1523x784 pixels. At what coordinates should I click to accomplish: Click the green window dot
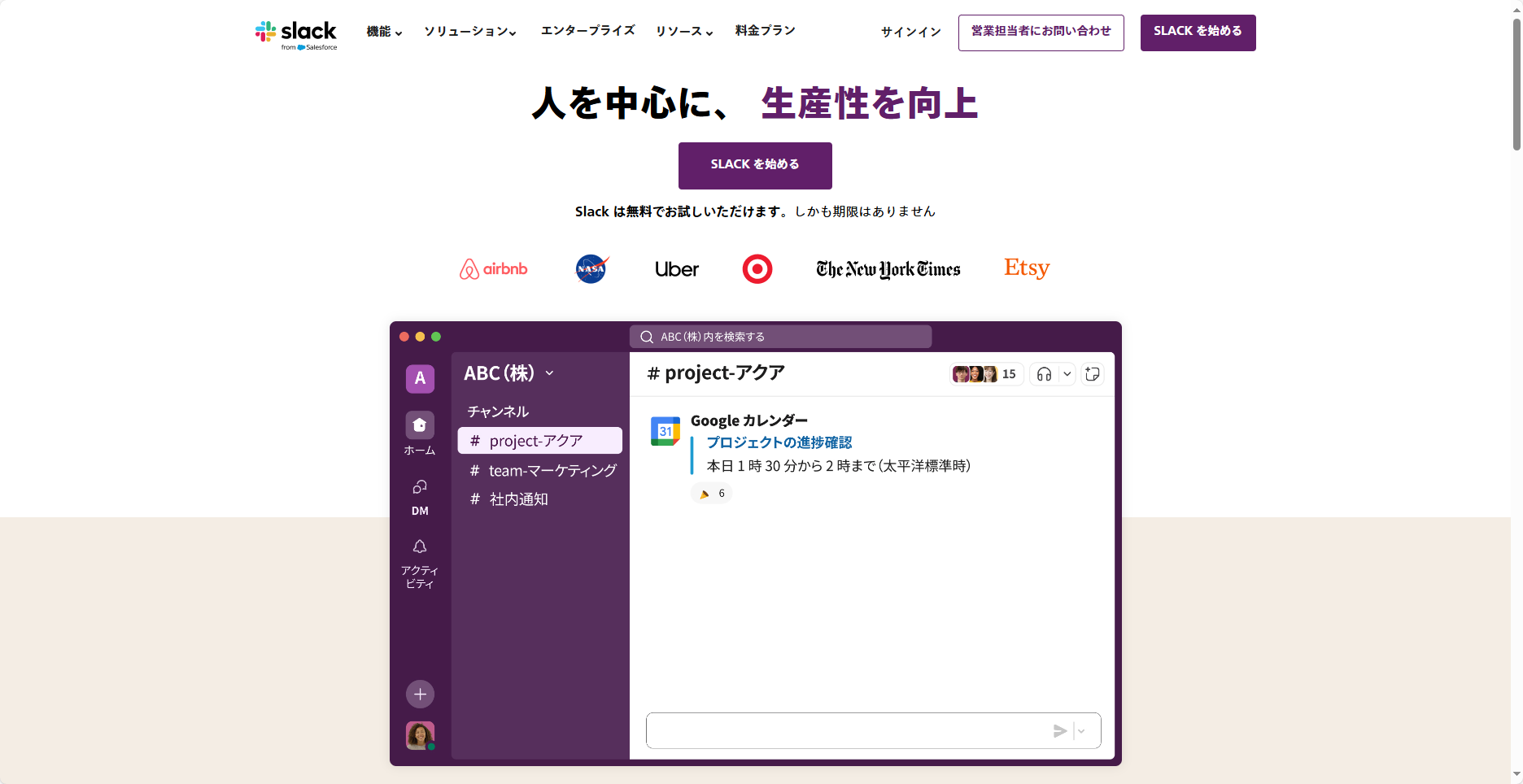(x=436, y=337)
